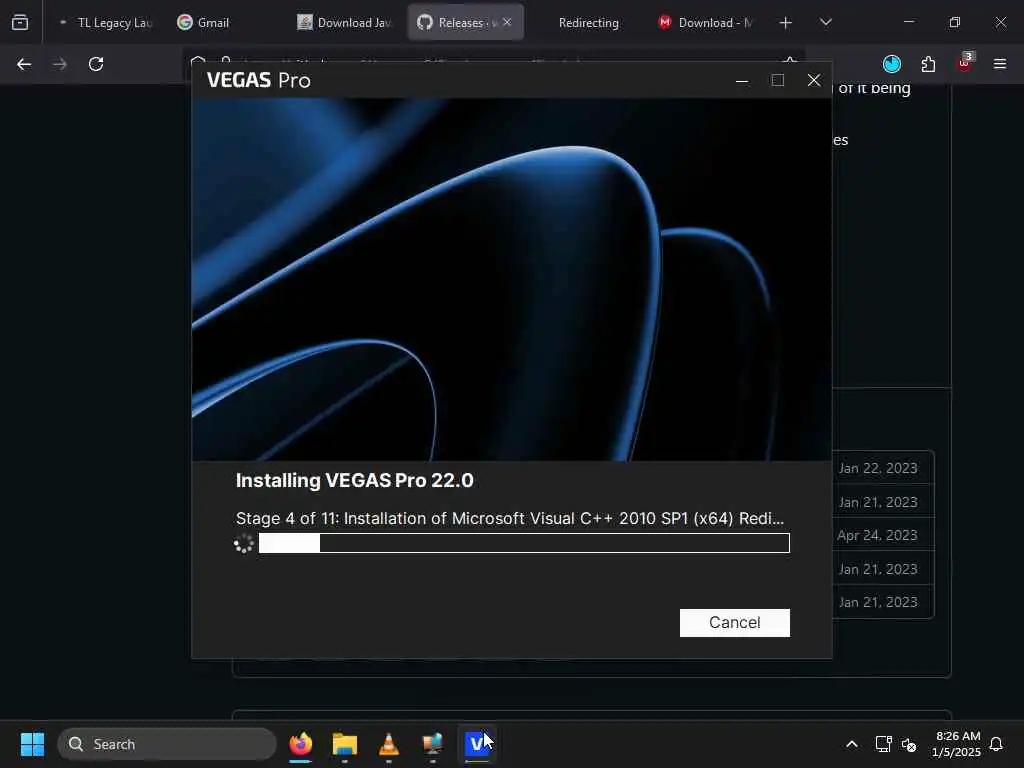Open the Firefox application menu
The height and width of the screenshot is (768, 1024).
tap(1000, 64)
